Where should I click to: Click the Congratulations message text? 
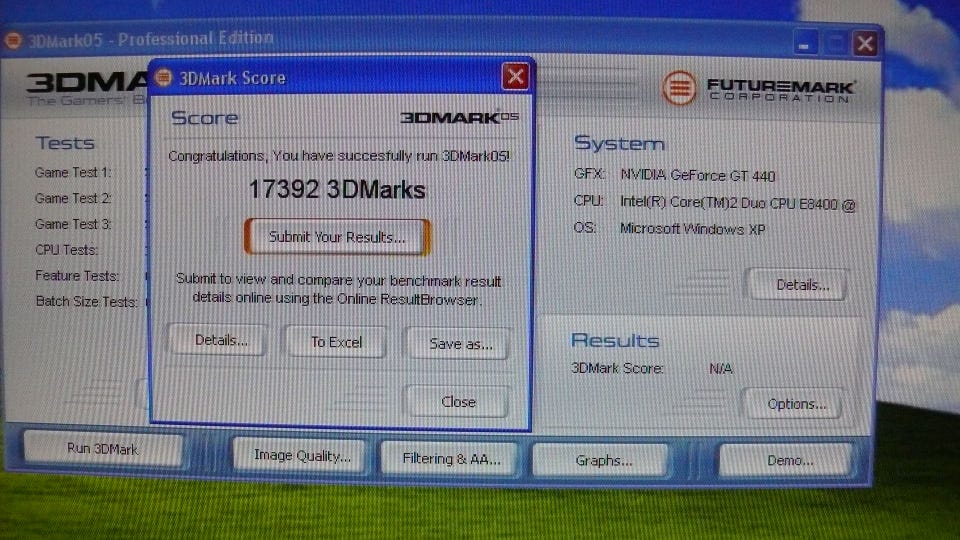[x=339, y=156]
